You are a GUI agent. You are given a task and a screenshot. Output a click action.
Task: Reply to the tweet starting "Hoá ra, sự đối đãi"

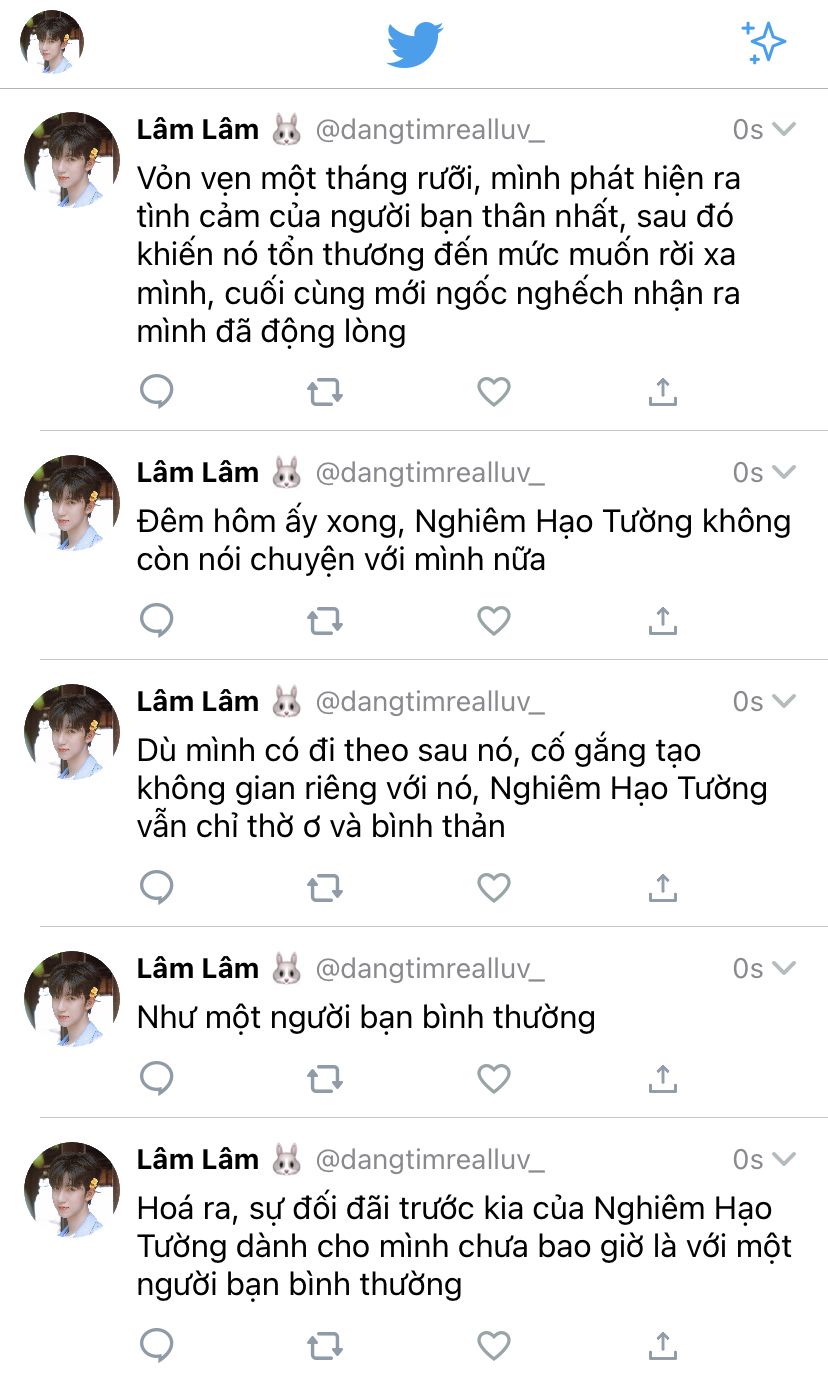[x=157, y=1345]
